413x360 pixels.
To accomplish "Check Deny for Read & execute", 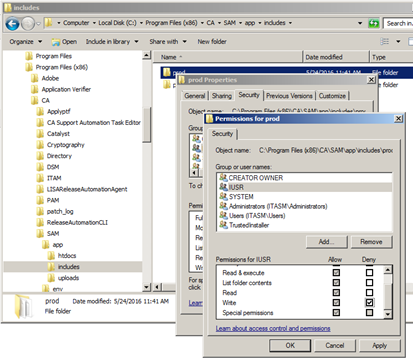I will pyautogui.click(x=369, y=273).
